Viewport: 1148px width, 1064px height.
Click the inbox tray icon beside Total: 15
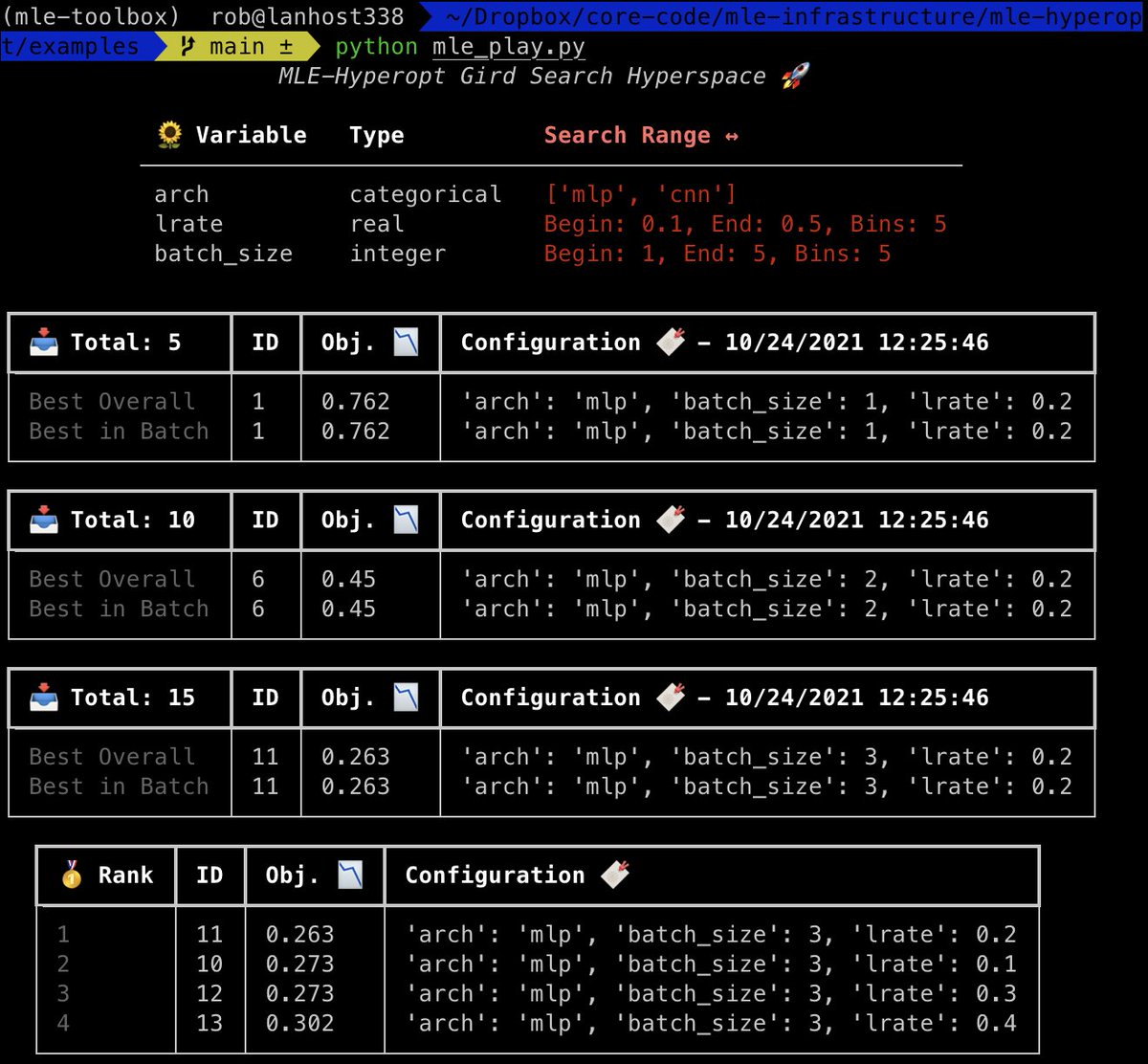[44, 698]
